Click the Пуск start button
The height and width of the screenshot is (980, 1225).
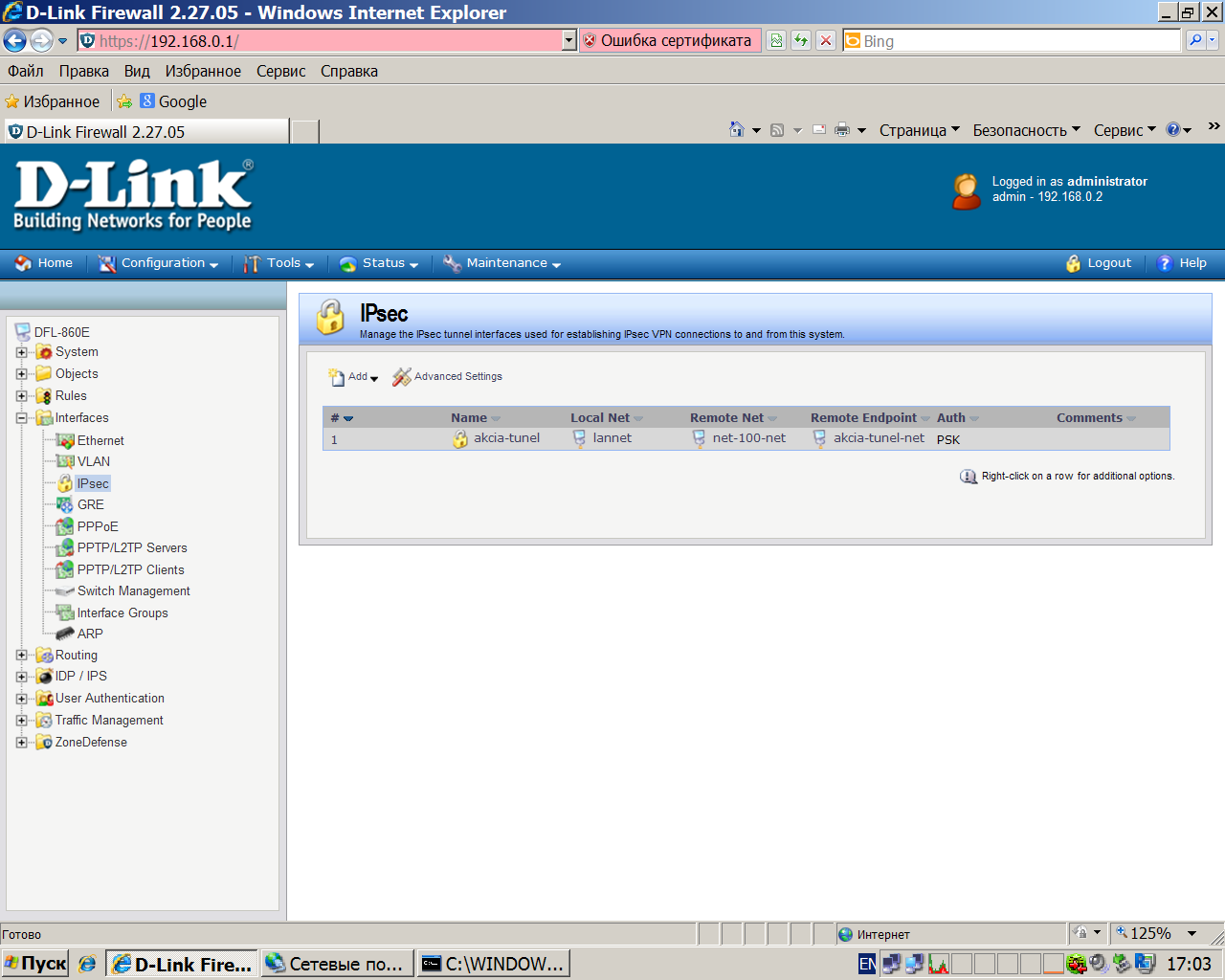pos(35,964)
